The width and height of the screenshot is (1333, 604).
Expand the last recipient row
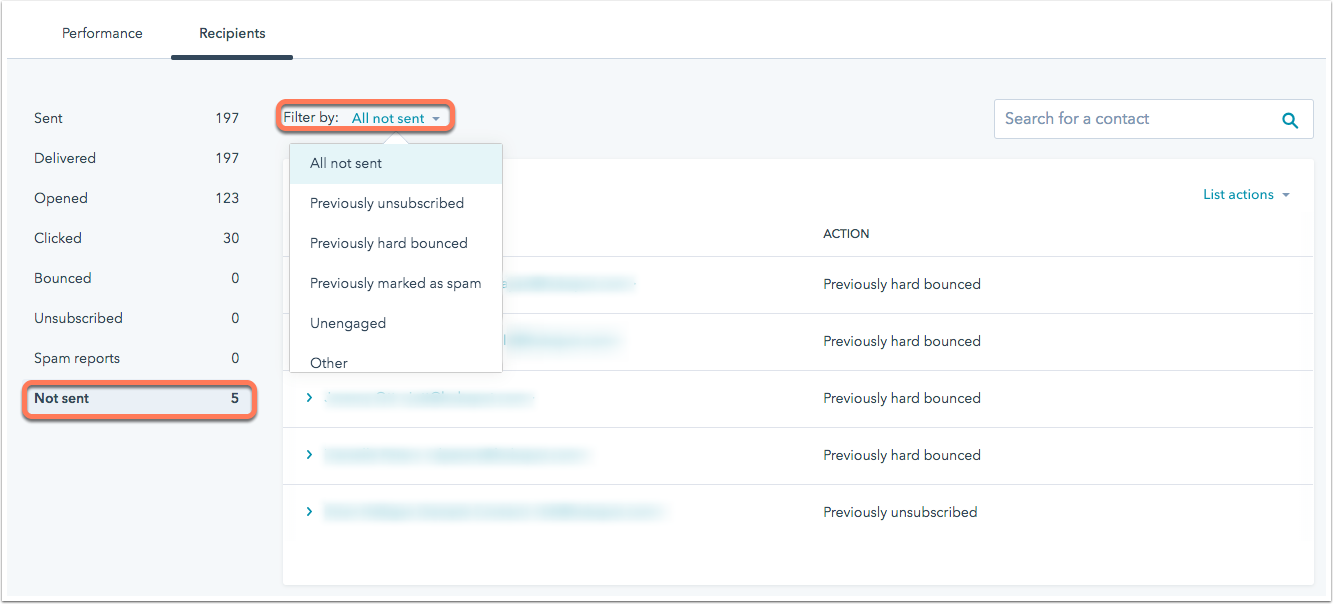[309, 511]
